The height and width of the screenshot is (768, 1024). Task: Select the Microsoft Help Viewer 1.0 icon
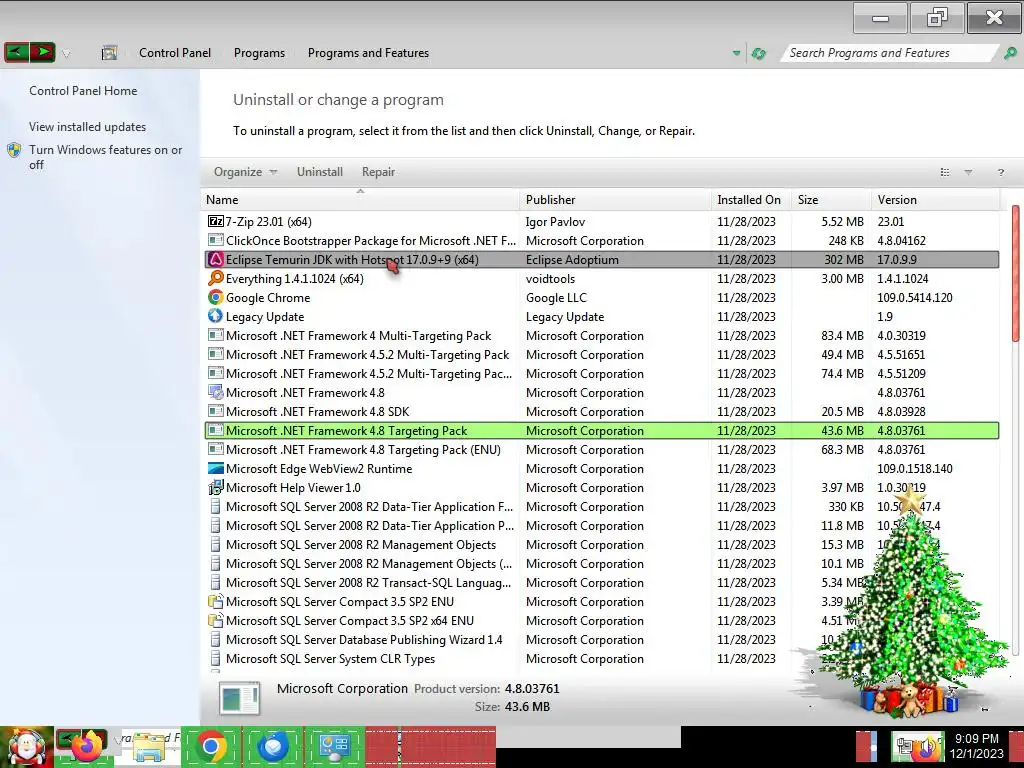(216, 488)
